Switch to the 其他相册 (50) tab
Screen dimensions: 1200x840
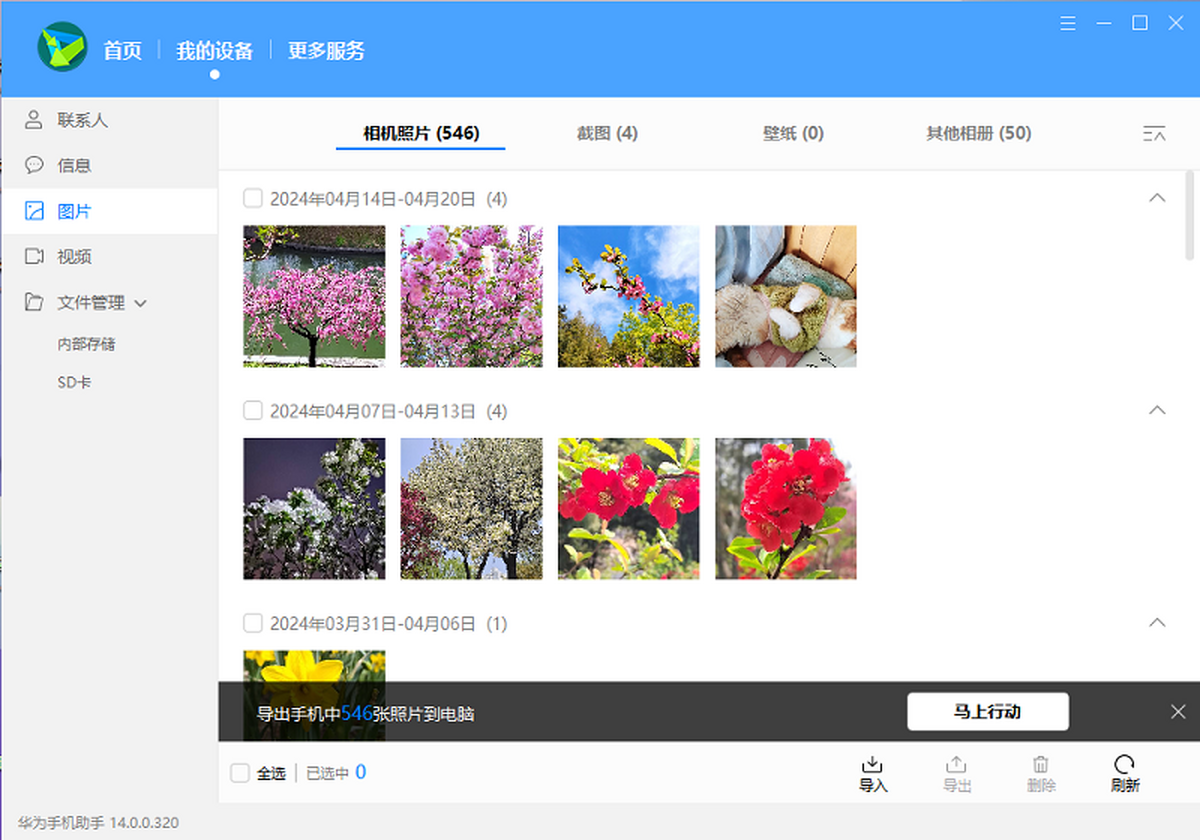978,133
